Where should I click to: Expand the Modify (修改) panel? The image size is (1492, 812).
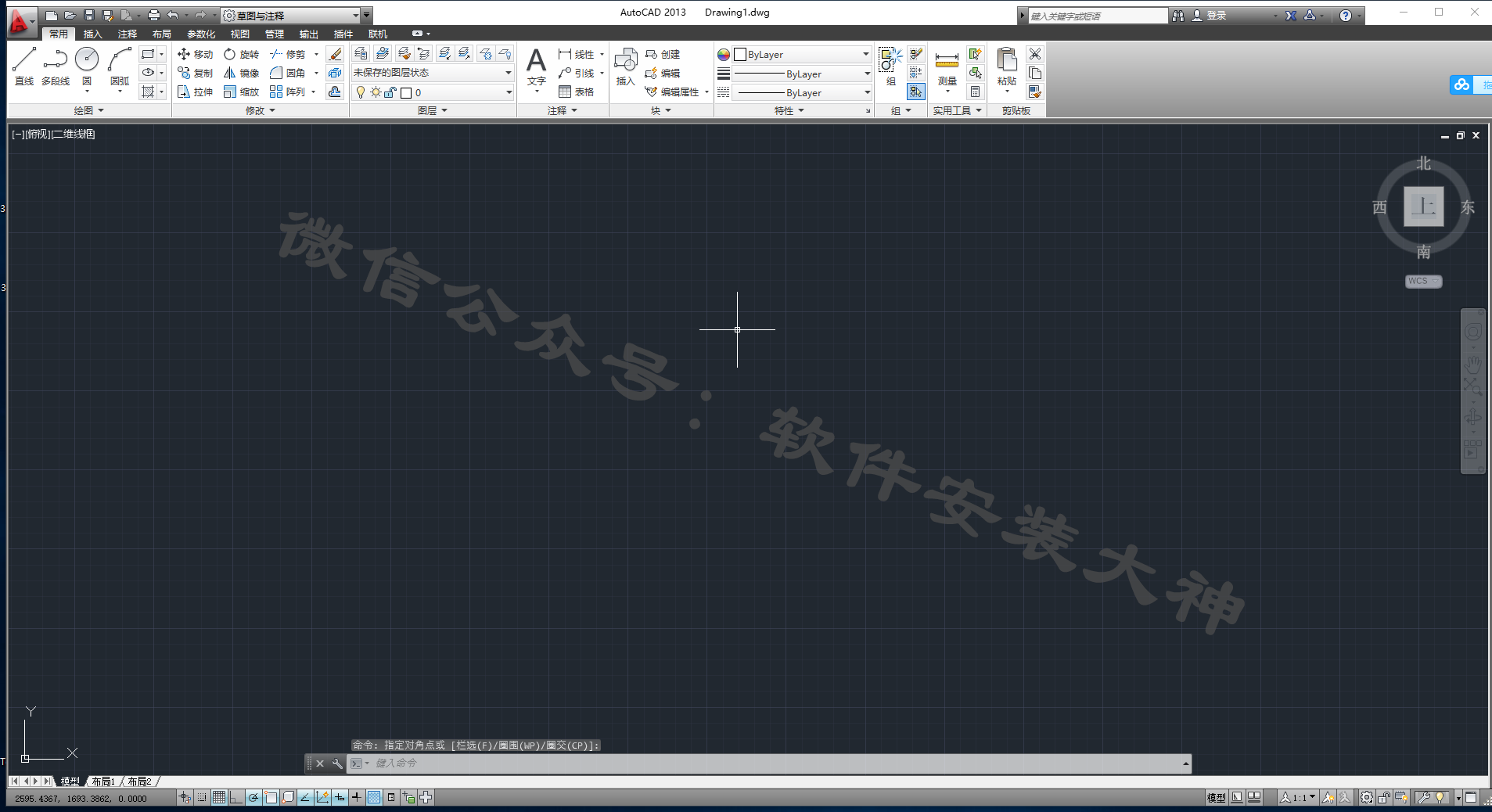[260, 111]
